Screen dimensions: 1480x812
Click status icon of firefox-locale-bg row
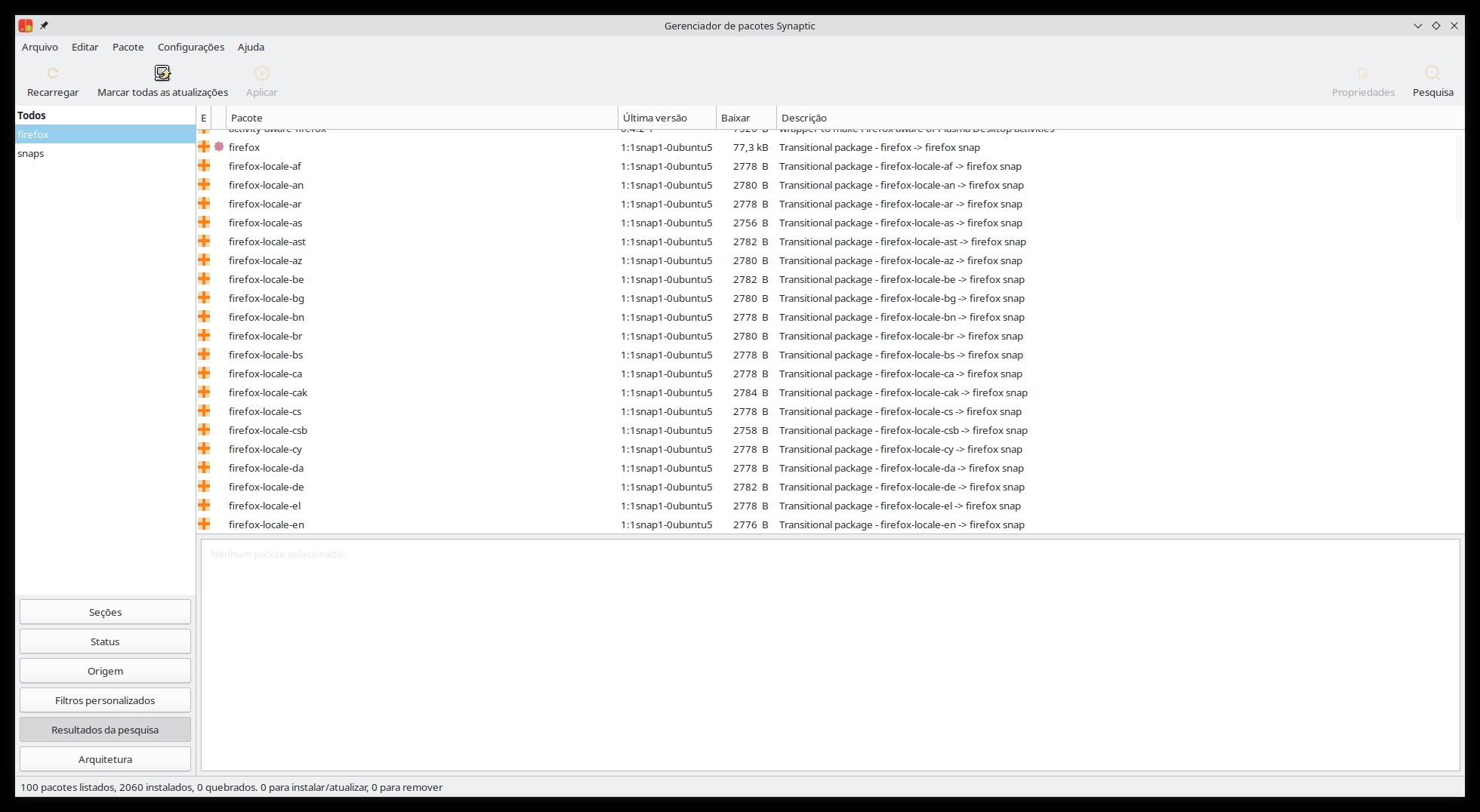click(x=204, y=298)
